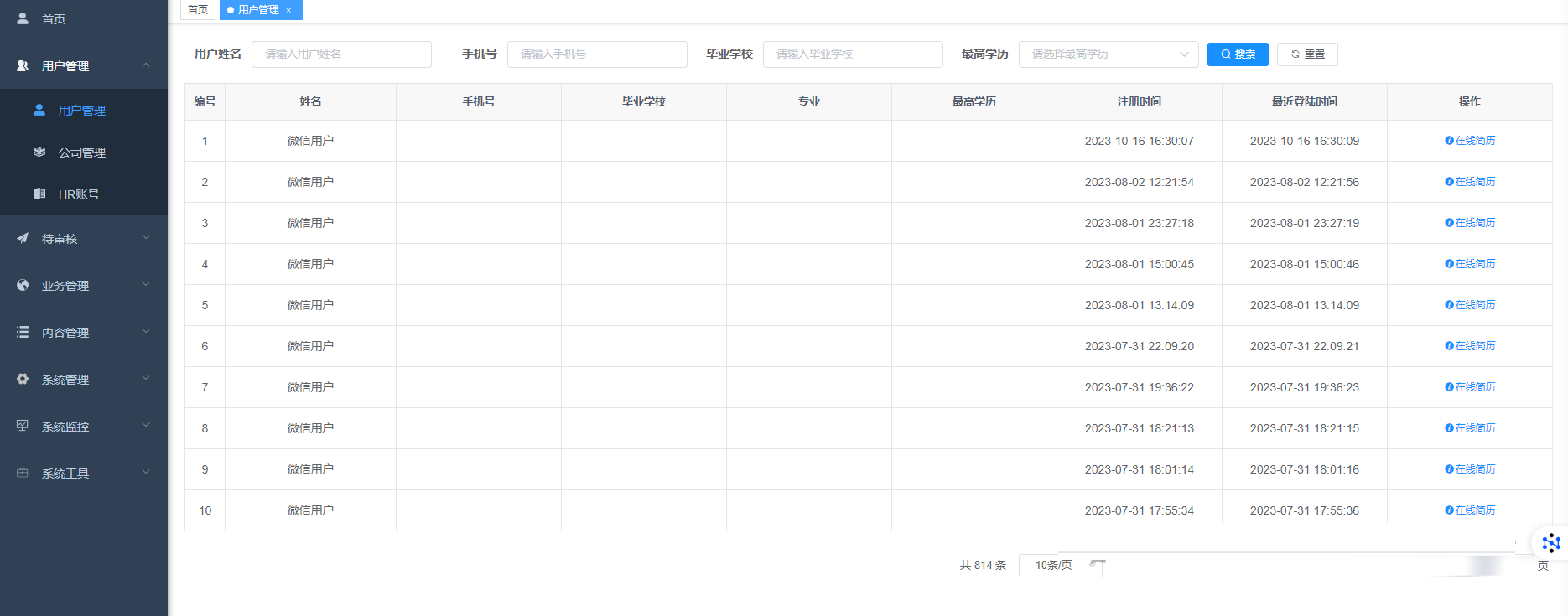The height and width of the screenshot is (616, 1568).
Task: Open the 10条/页 page size dropdown
Action: click(x=1060, y=566)
